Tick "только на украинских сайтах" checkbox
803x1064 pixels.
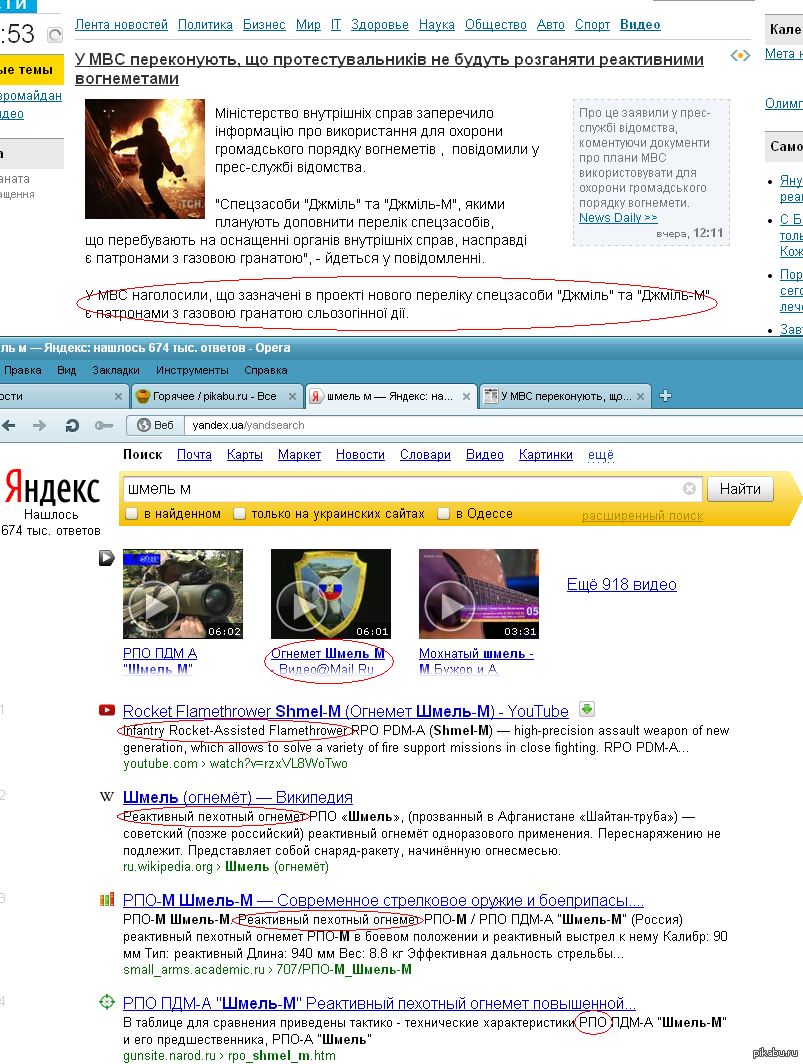pyautogui.click(x=239, y=514)
